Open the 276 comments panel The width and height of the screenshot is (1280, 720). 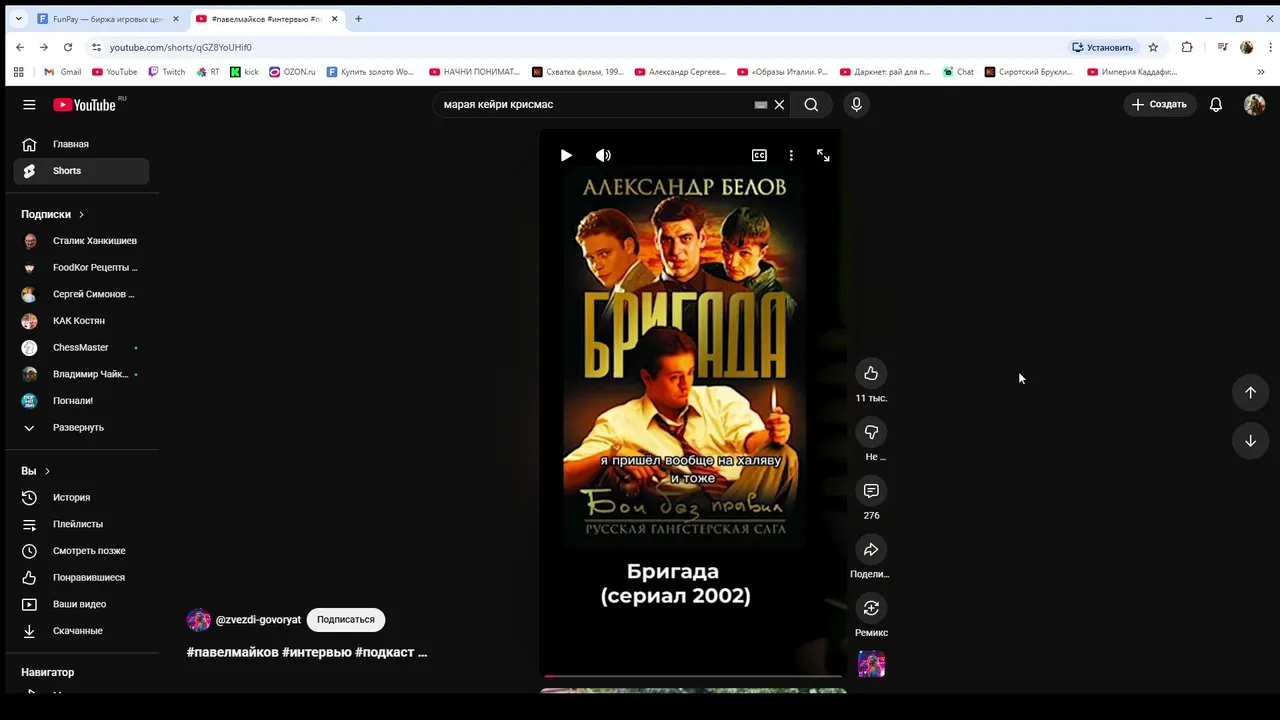[871, 491]
